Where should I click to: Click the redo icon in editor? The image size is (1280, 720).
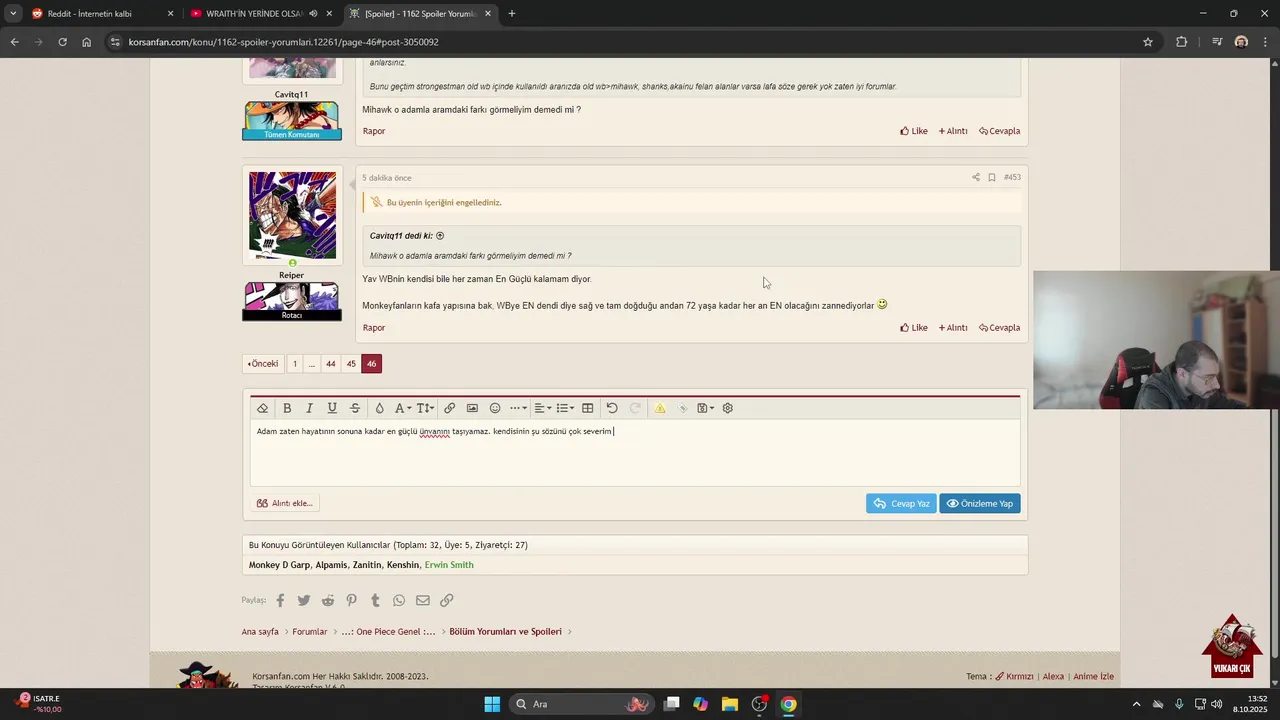click(x=635, y=408)
